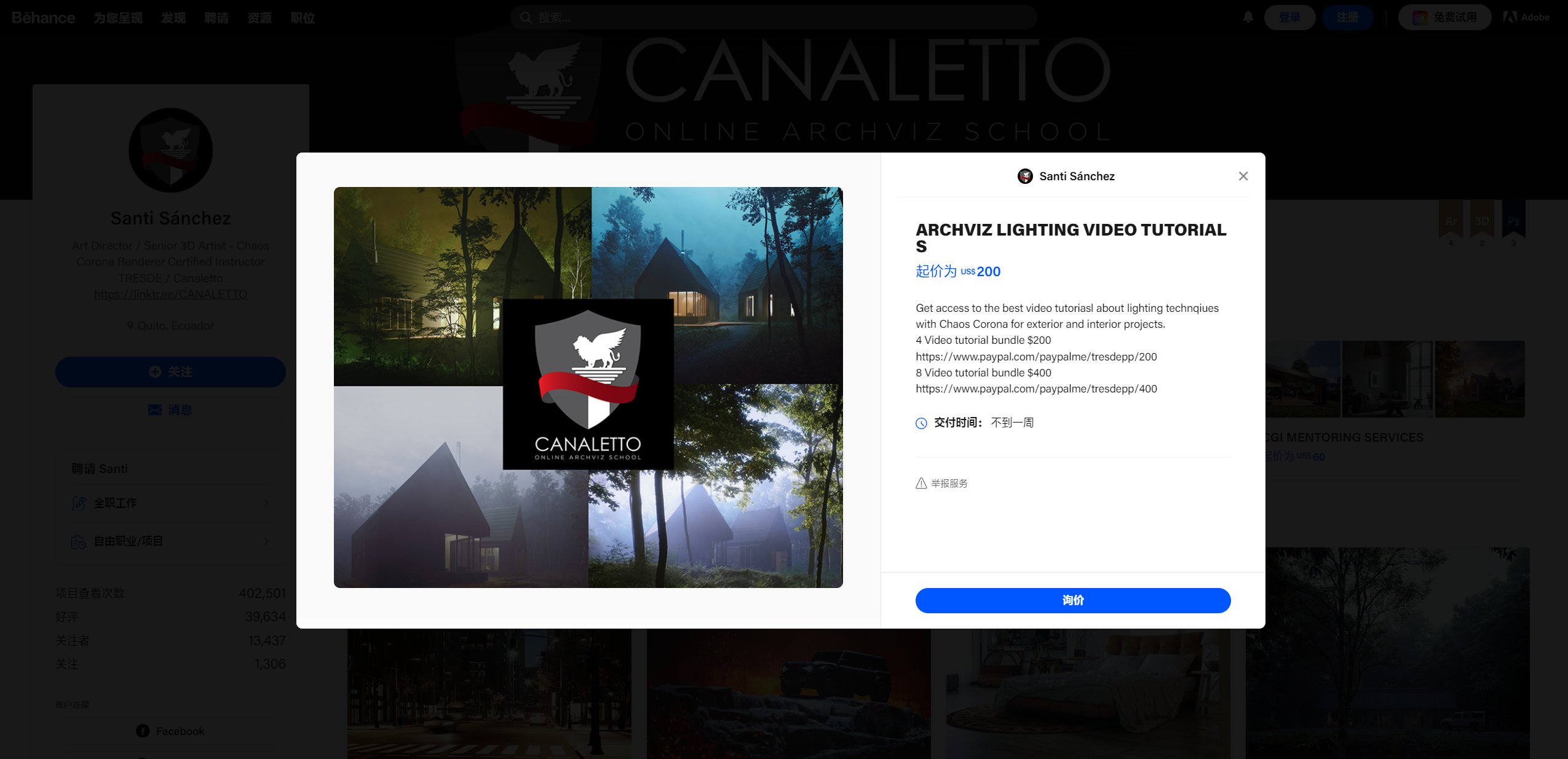
Task: Click the 举报服务 report service link
Action: click(x=949, y=483)
